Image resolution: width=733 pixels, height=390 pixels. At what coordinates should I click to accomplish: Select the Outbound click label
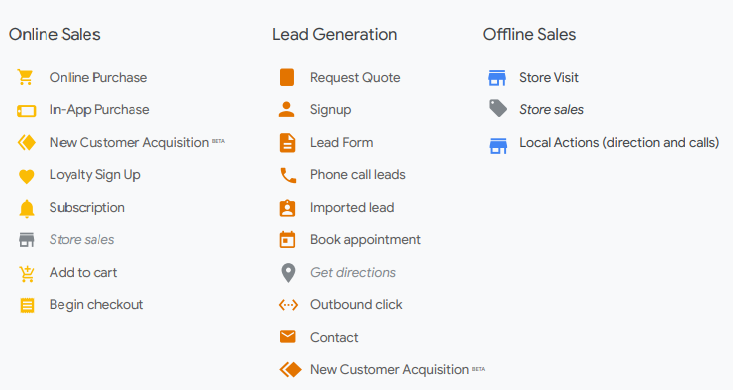[356, 304]
